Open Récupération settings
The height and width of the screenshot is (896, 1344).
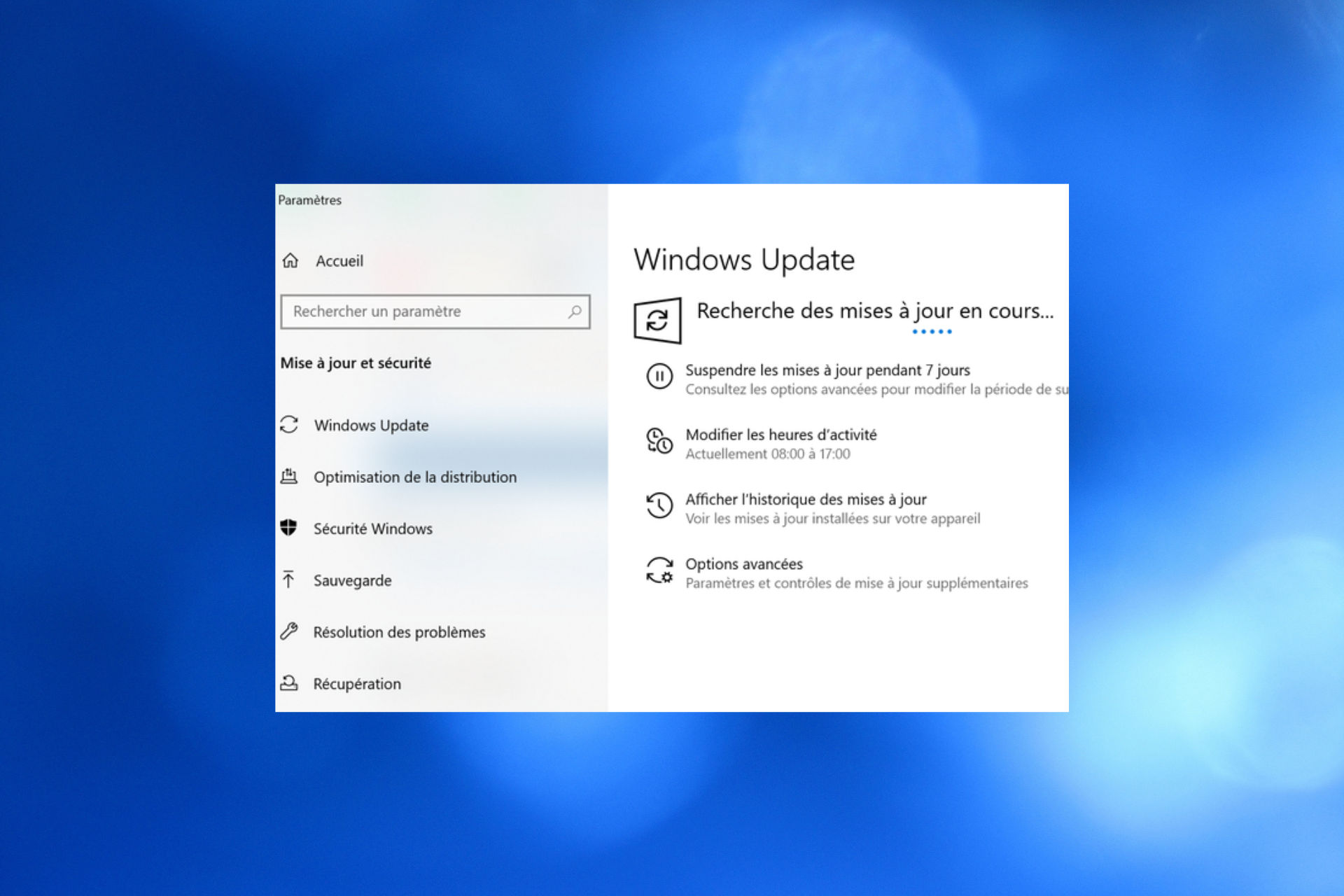357,684
